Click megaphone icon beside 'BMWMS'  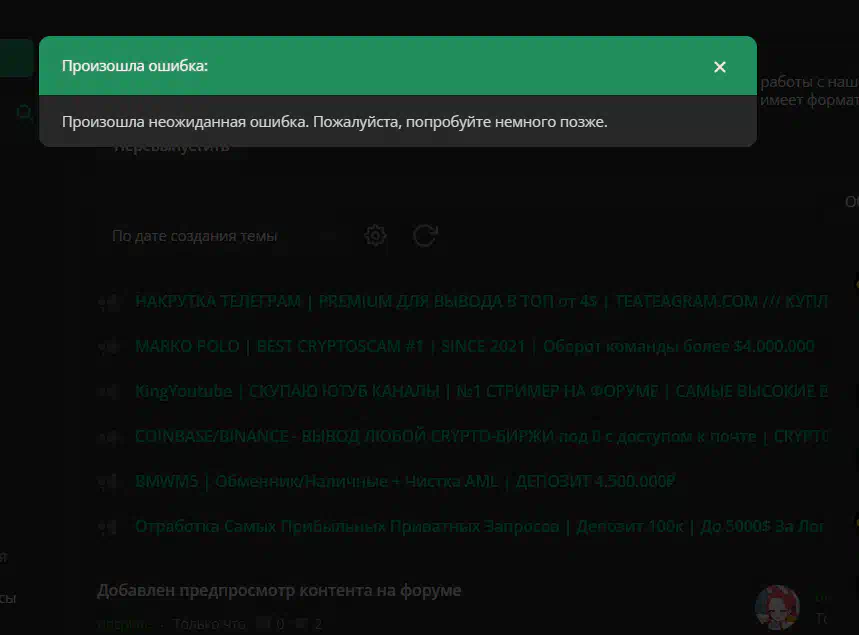click(x=108, y=482)
